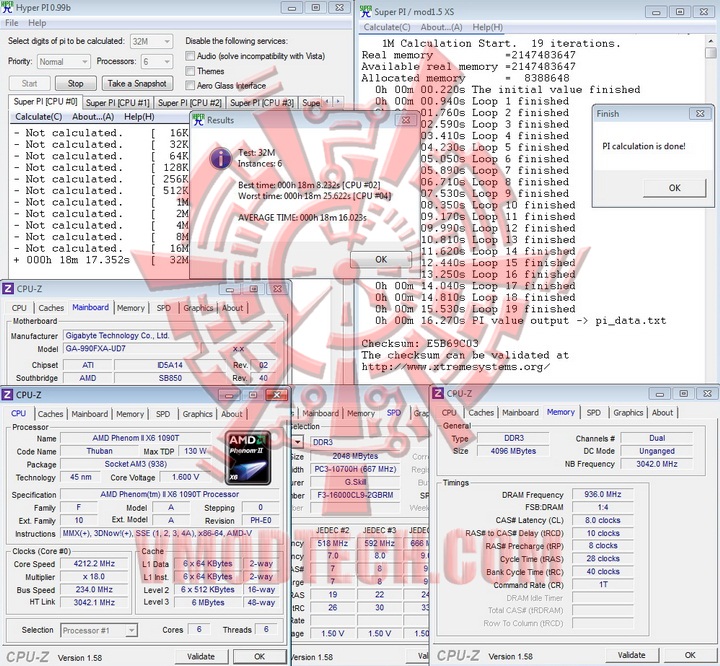Click the NB Frequency 3042.0 MHz value
This screenshot has width=720, height=666.
click(x=657, y=464)
